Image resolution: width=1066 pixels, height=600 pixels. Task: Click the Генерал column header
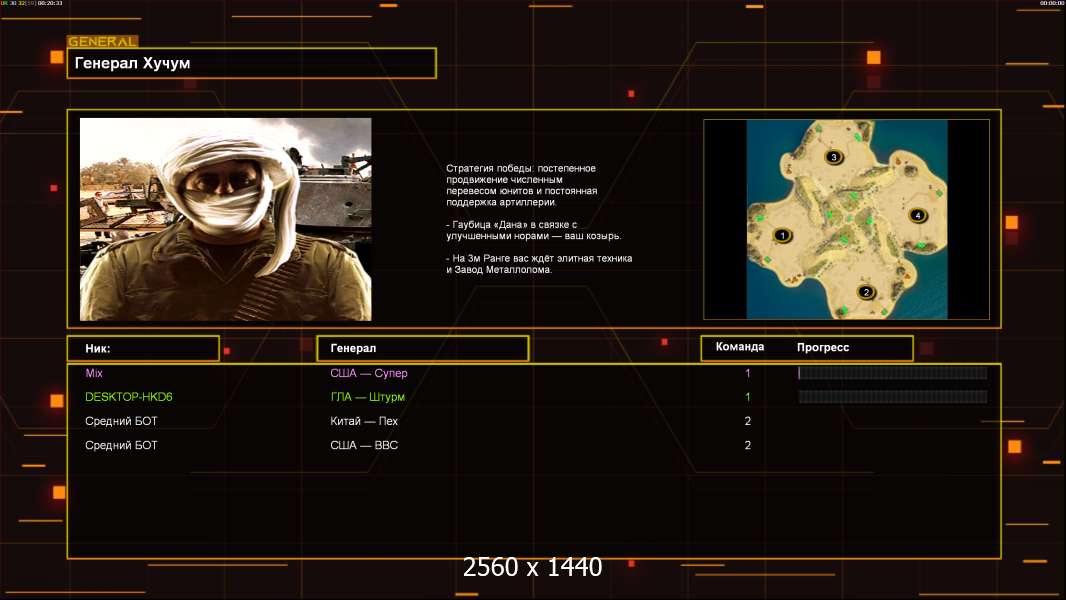[422, 348]
